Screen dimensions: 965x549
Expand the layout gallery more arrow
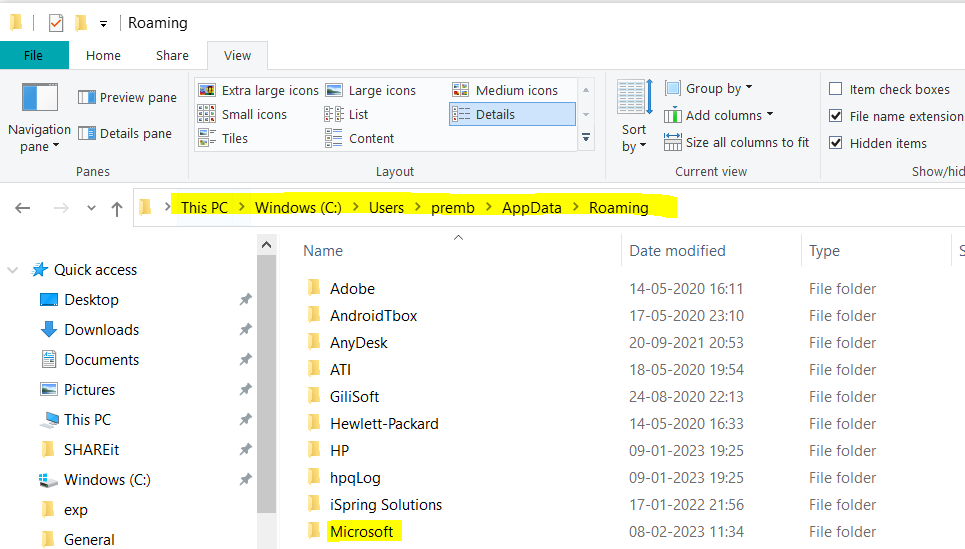click(x=586, y=138)
